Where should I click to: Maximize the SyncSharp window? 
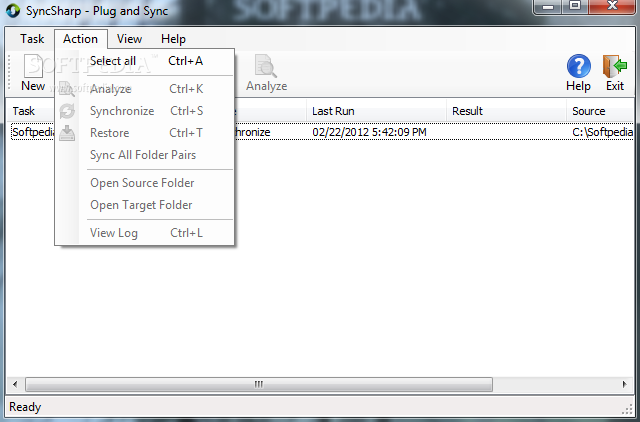pos(575,7)
